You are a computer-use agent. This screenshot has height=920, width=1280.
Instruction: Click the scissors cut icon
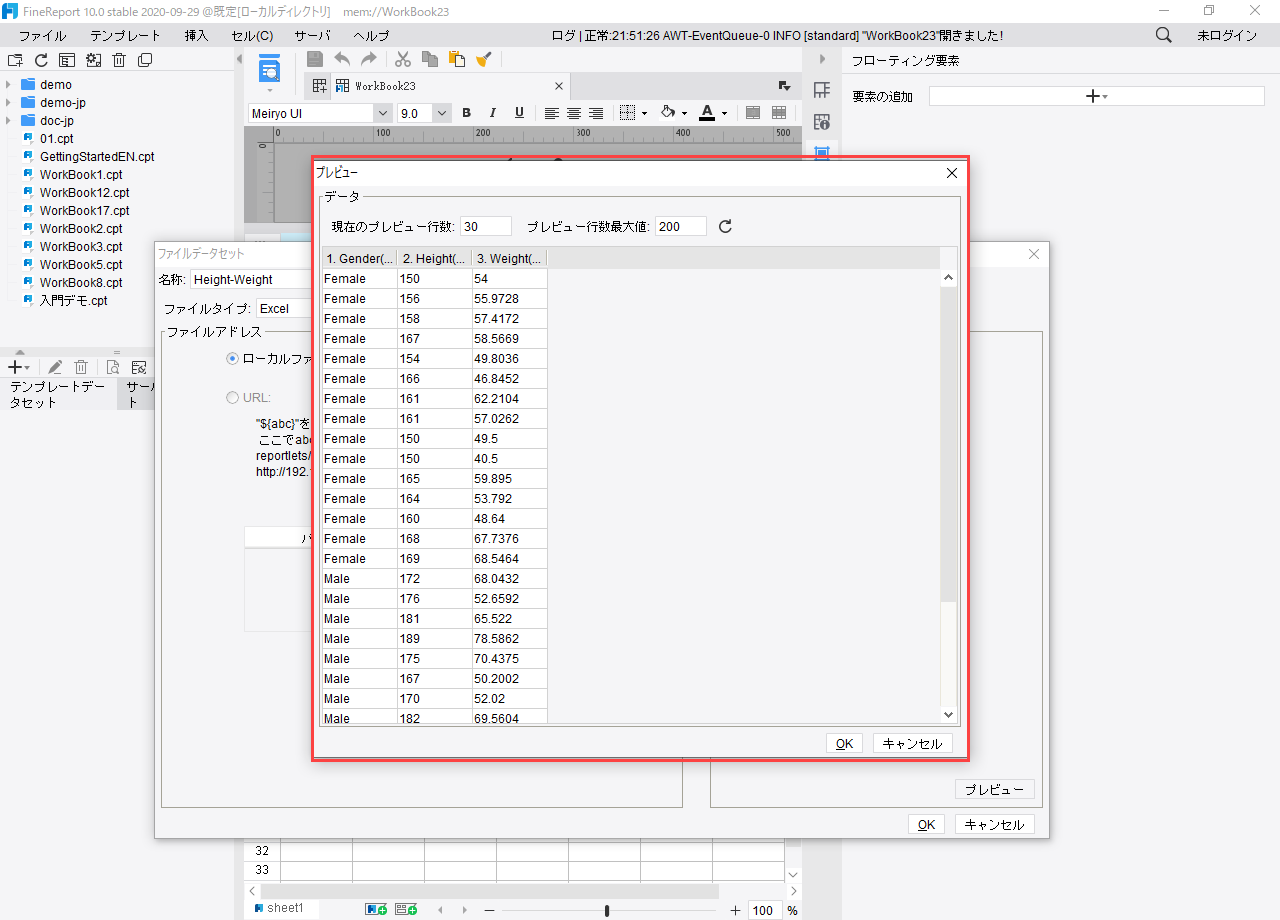point(403,59)
